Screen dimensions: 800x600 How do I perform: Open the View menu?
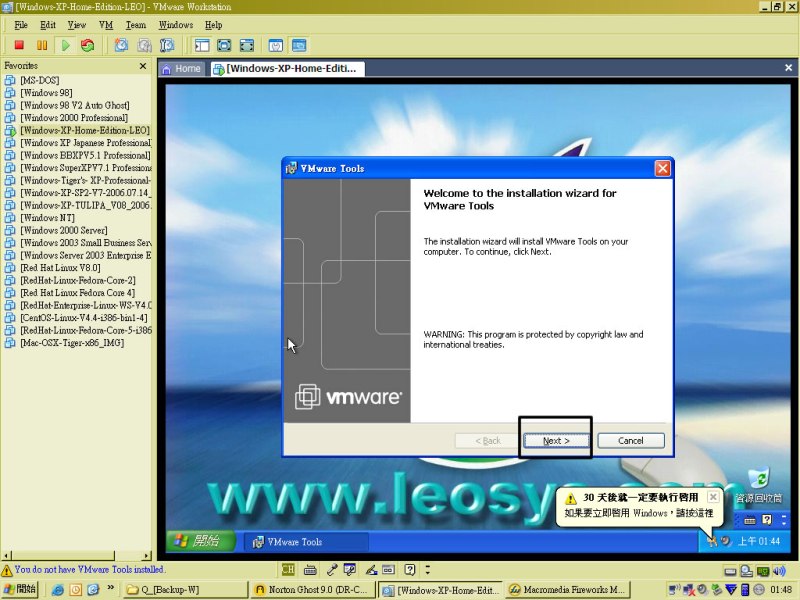click(x=77, y=25)
